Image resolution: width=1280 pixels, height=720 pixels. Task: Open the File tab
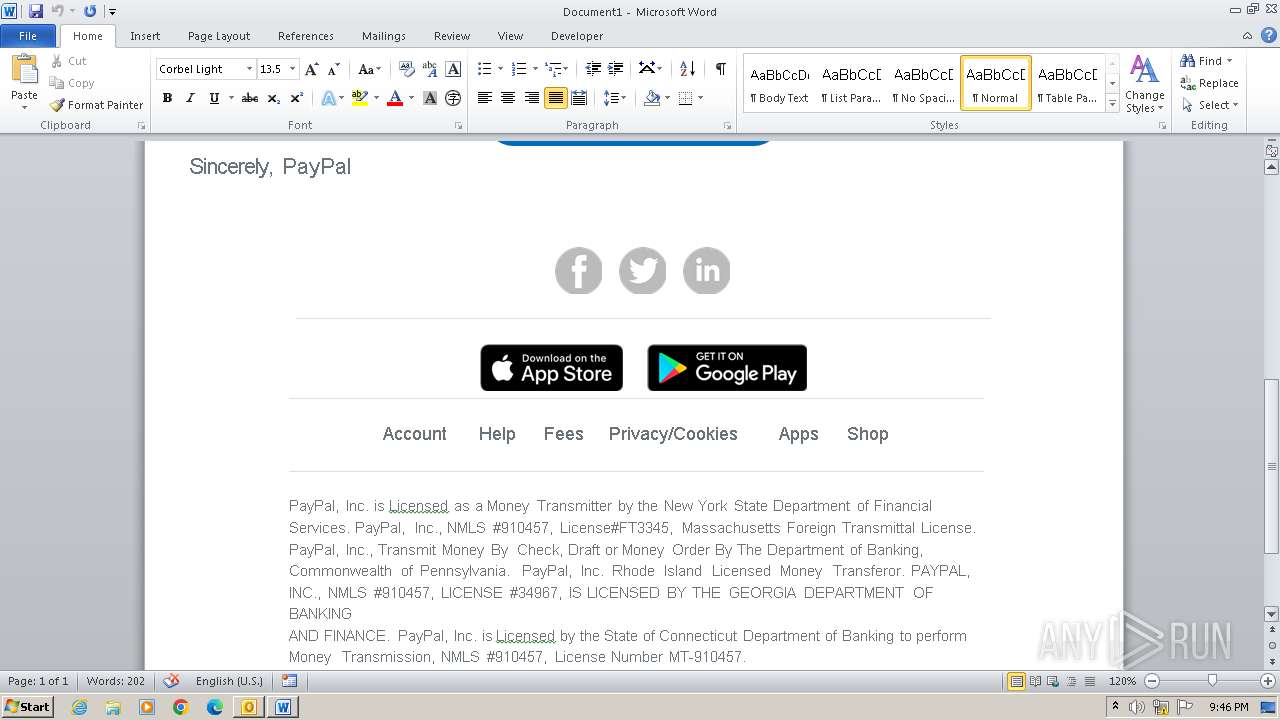[28, 36]
